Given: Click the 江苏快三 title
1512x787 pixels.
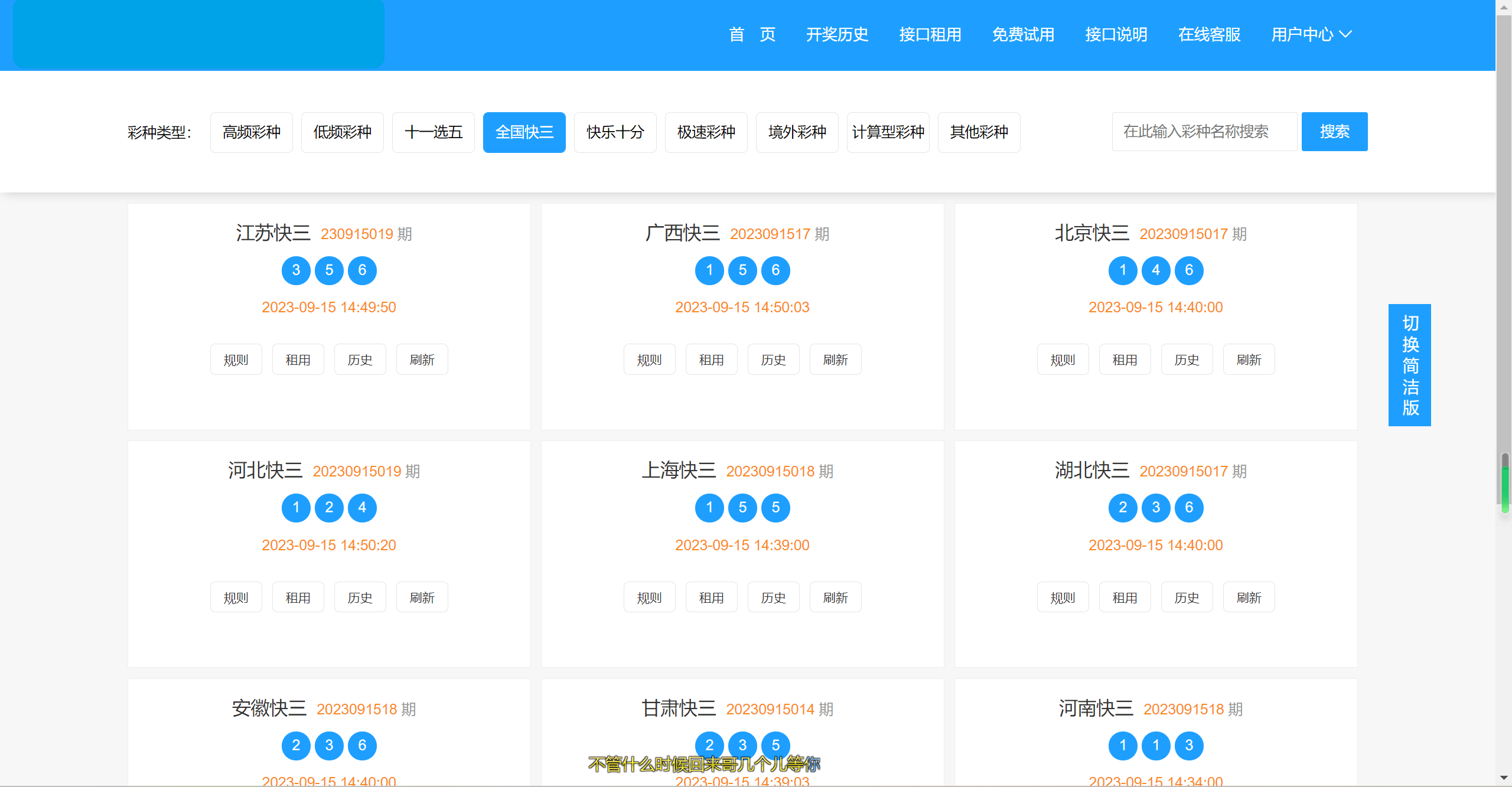Looking at the screenshot, I should coord(273,233).
